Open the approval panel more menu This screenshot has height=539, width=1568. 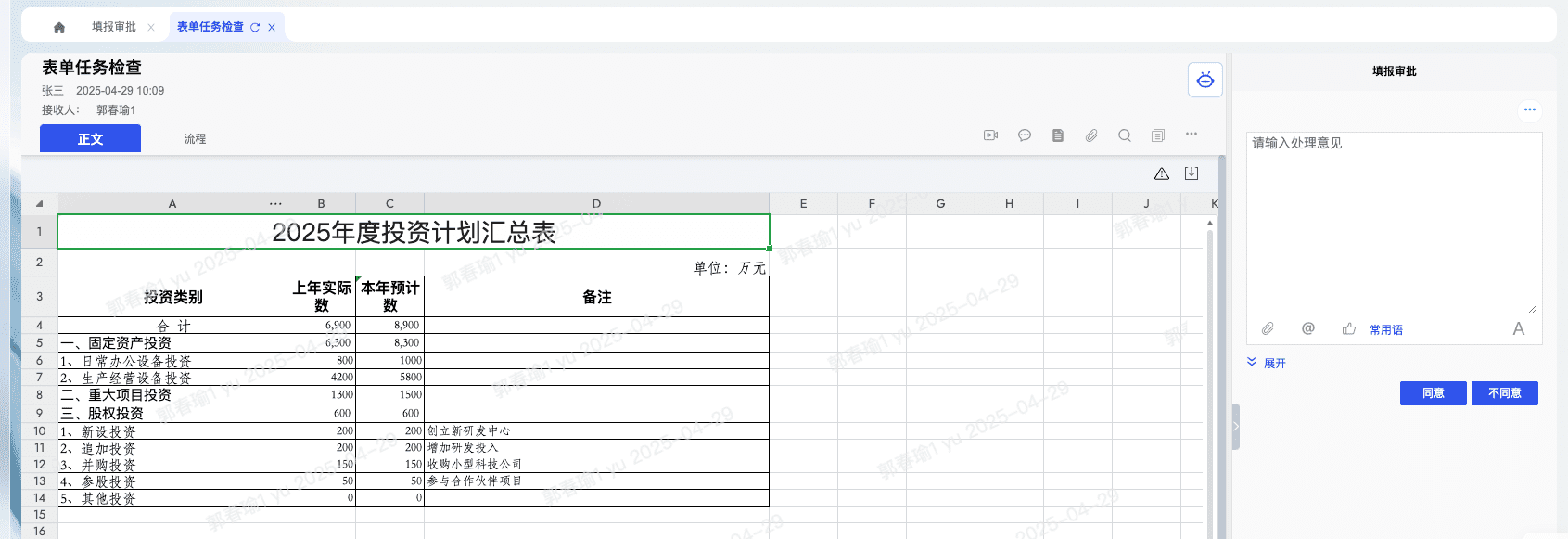(x=1530, y=109)
